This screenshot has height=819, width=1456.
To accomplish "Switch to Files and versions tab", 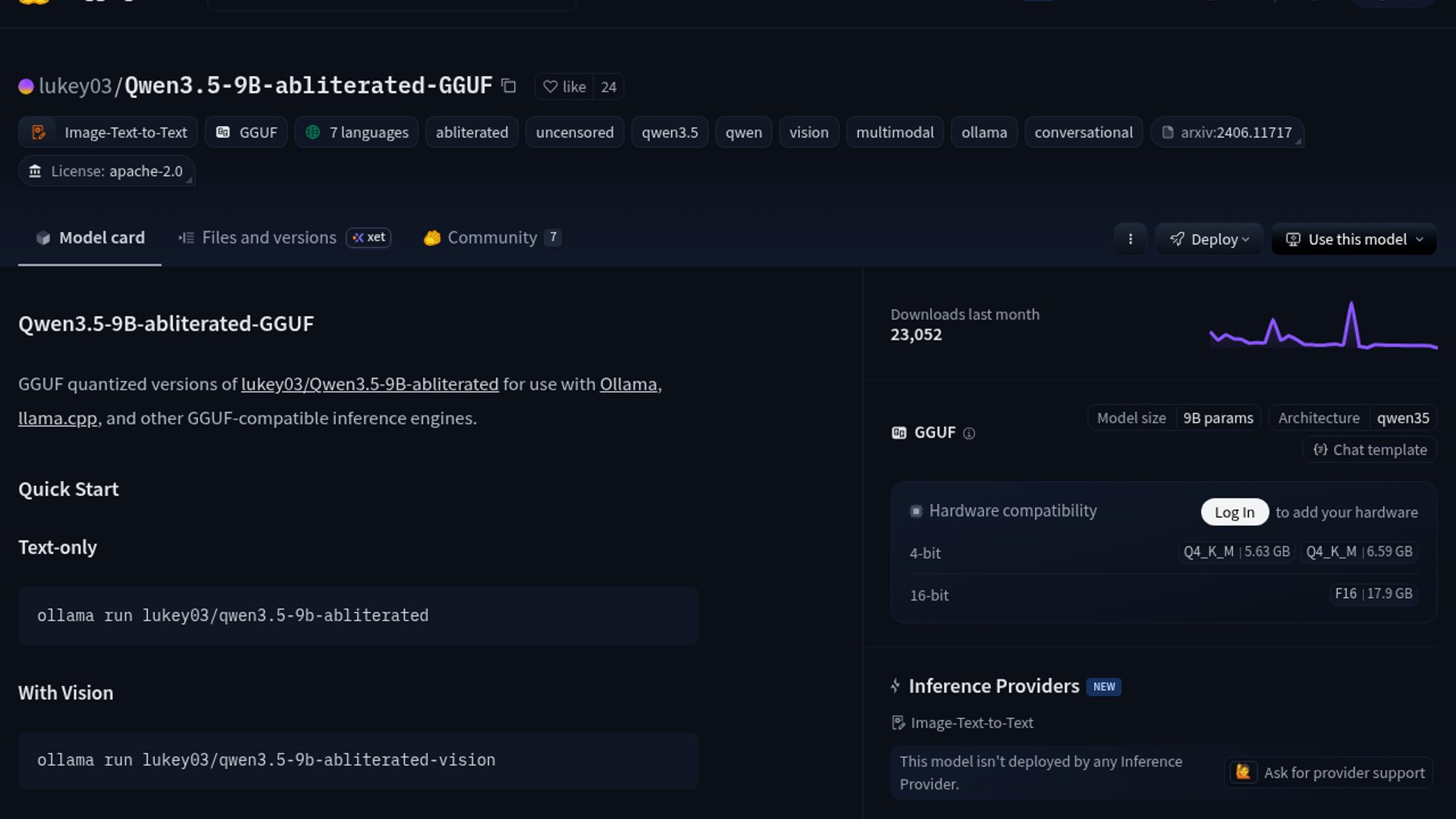I will click(x=268, y=237).
